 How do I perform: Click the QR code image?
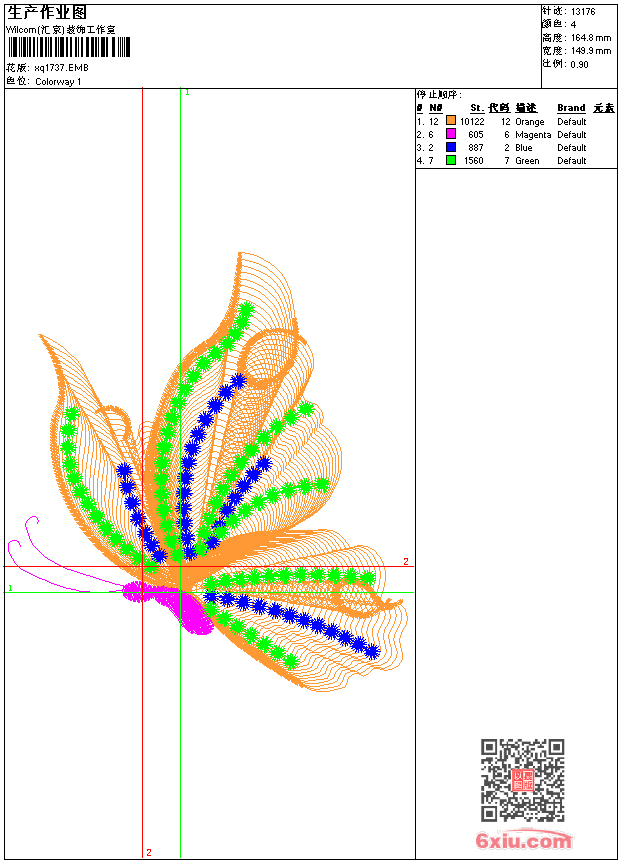[x=523, y=780]
